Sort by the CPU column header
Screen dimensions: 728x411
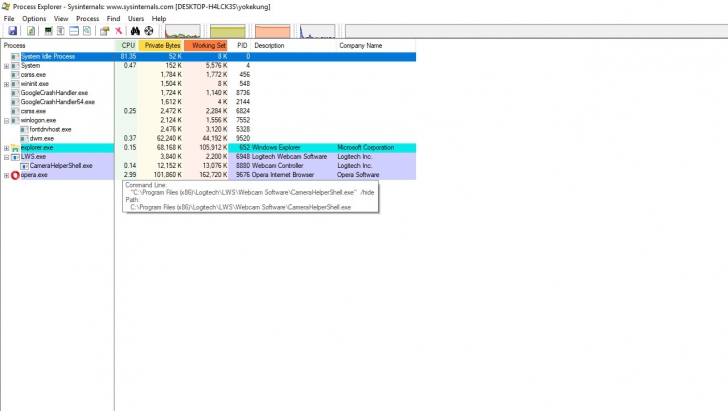click(126, 46)
